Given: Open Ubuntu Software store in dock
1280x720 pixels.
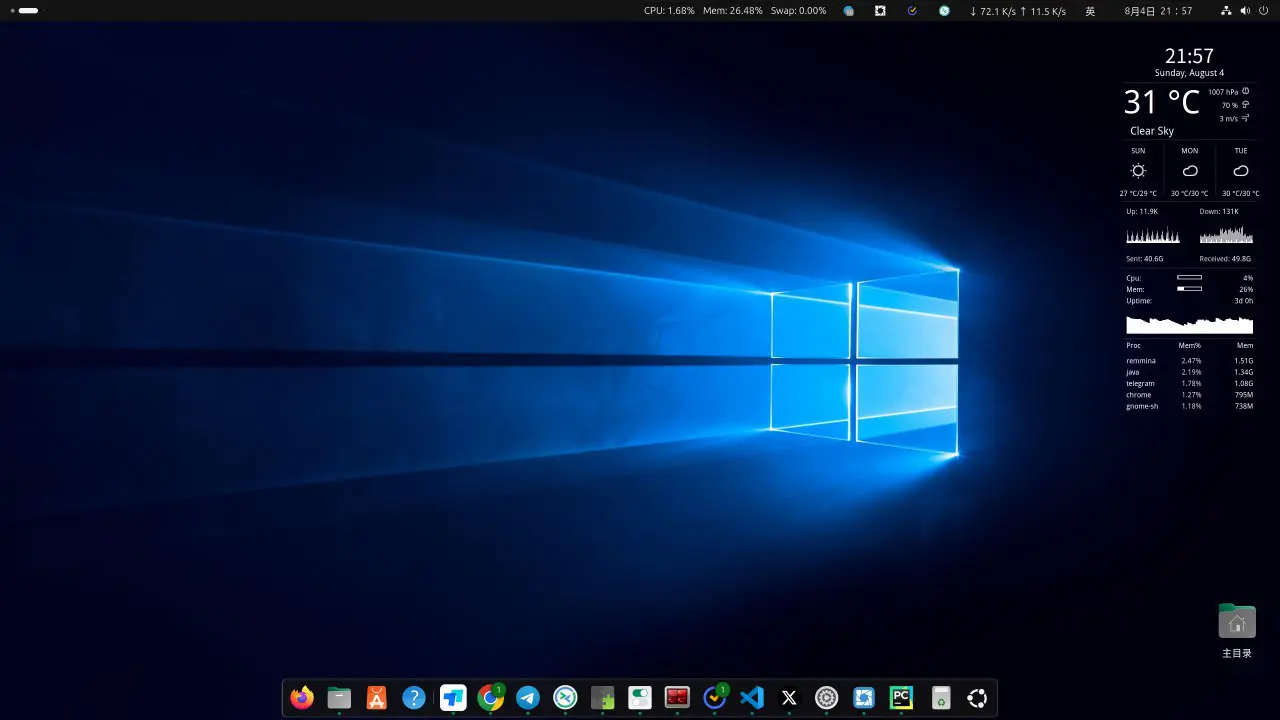Looking at the screenshot, I should coord(377,698).
